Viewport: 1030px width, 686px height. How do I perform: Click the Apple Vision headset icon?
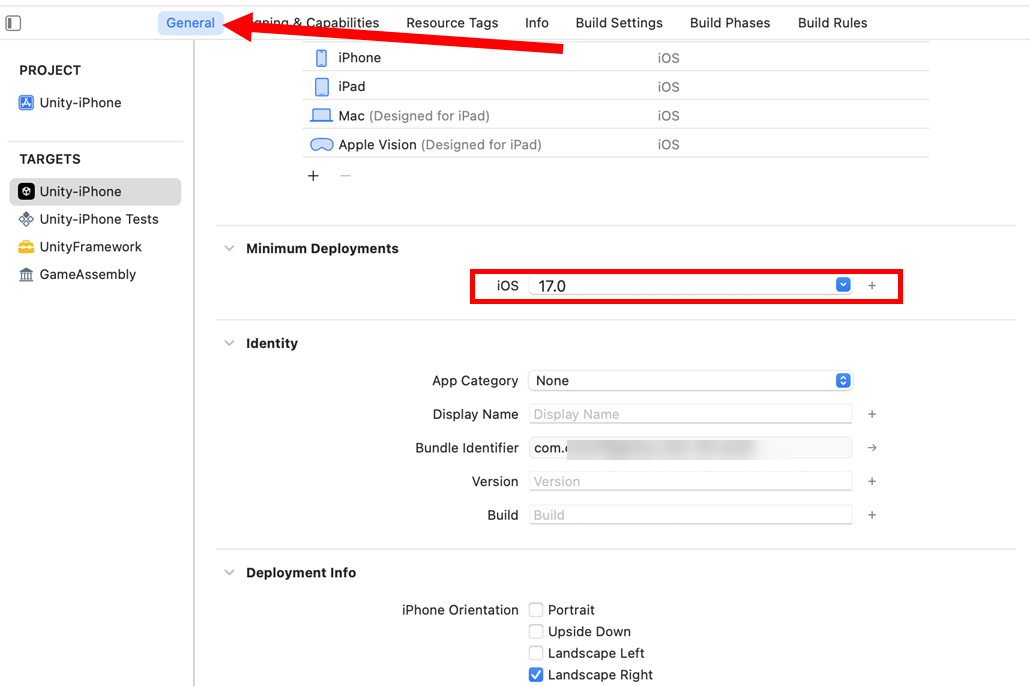click(321, 145)
